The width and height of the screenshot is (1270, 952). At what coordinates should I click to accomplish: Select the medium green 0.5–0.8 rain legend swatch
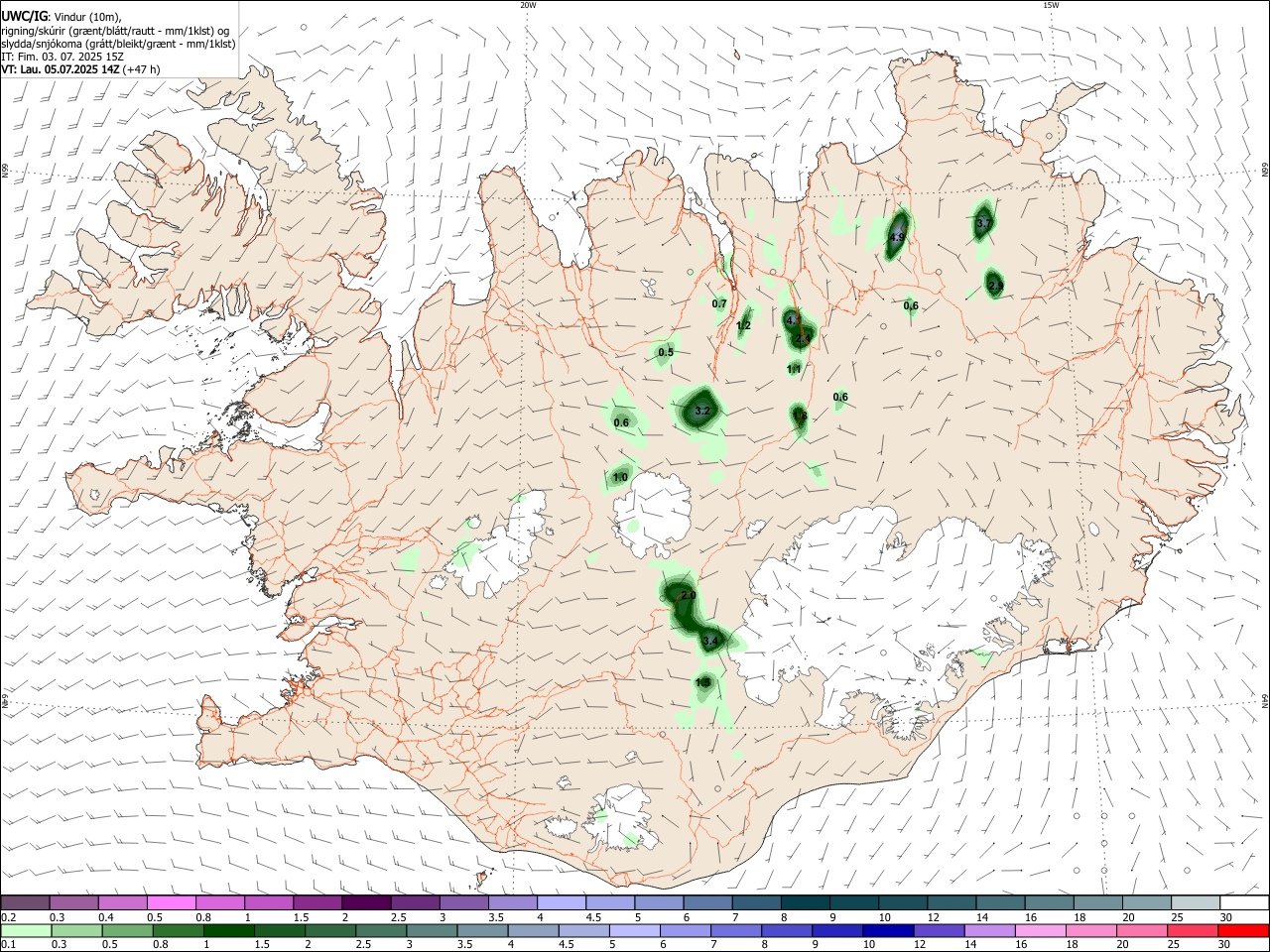[128, 931]
